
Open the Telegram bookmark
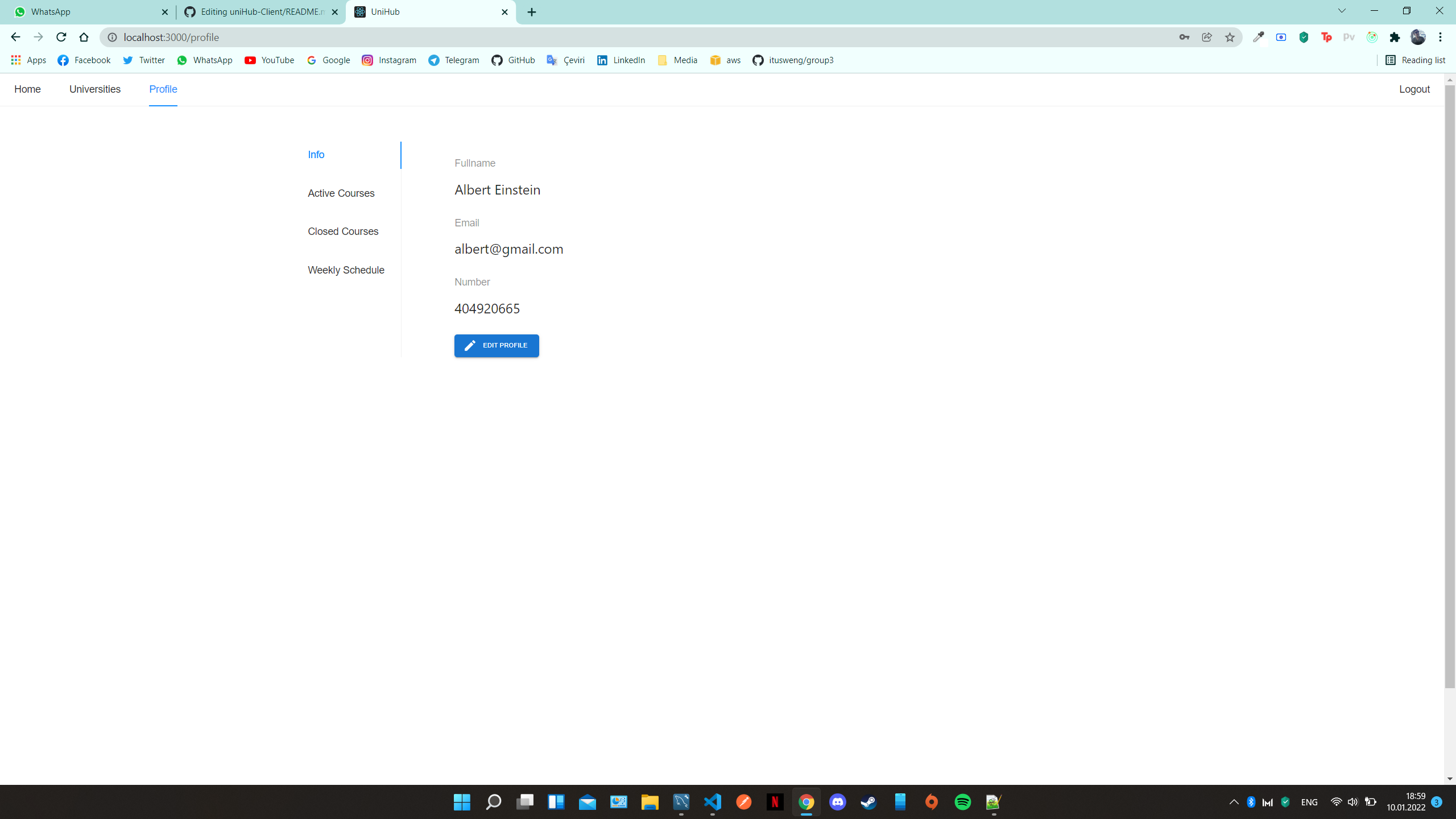(x=453, y=60)
